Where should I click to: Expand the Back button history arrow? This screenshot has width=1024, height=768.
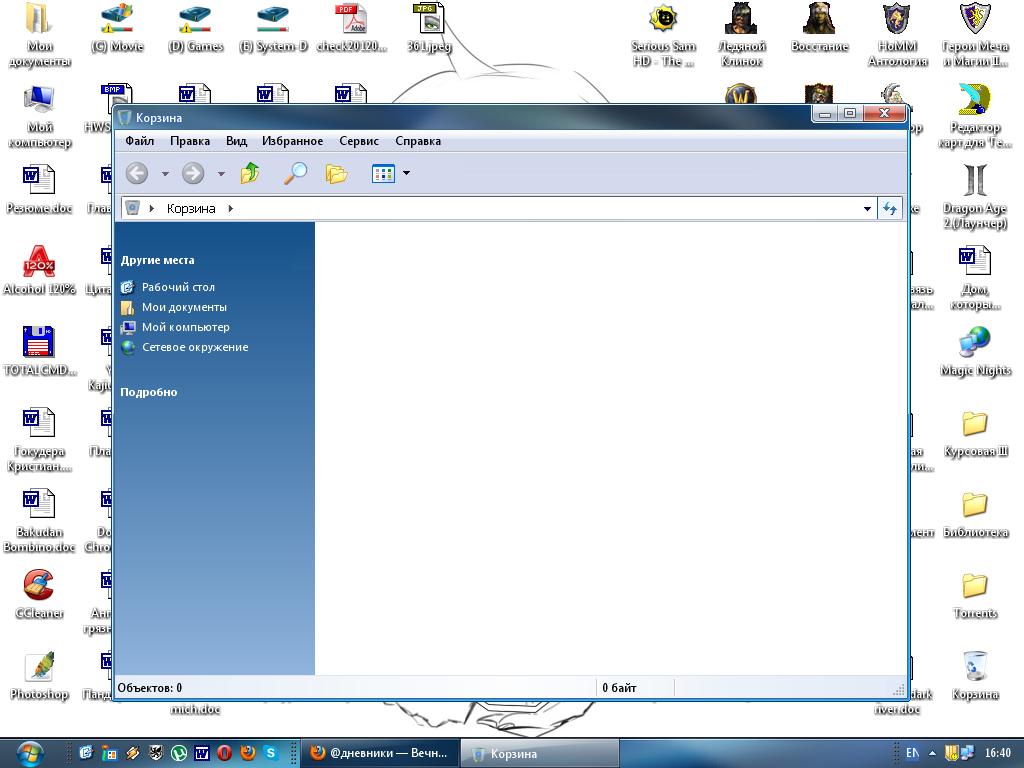click(165, 174)
